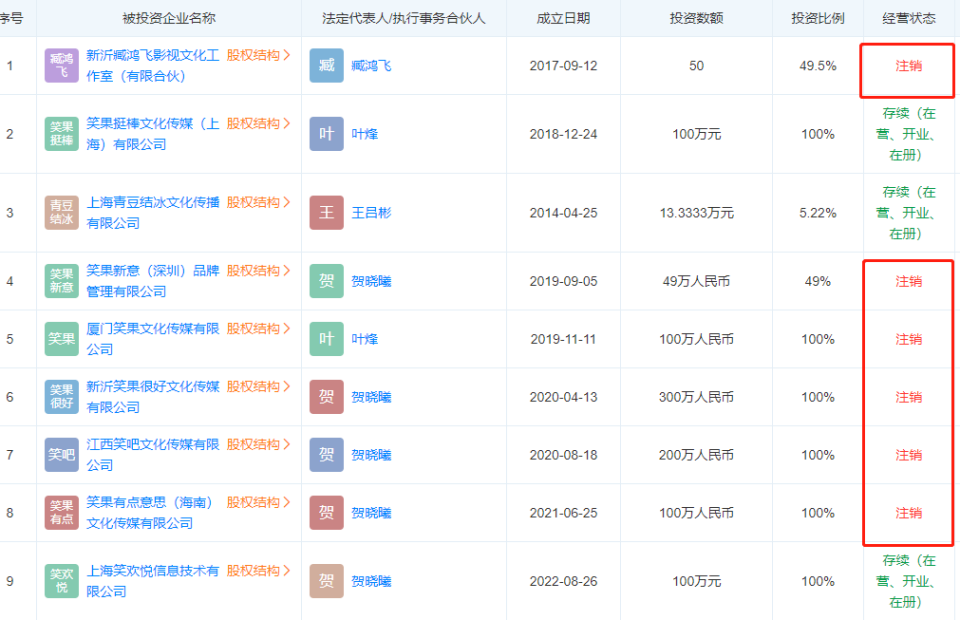
Task: Click the blue 笑果很好 company logo icon
Action: [x=61, y=397]
